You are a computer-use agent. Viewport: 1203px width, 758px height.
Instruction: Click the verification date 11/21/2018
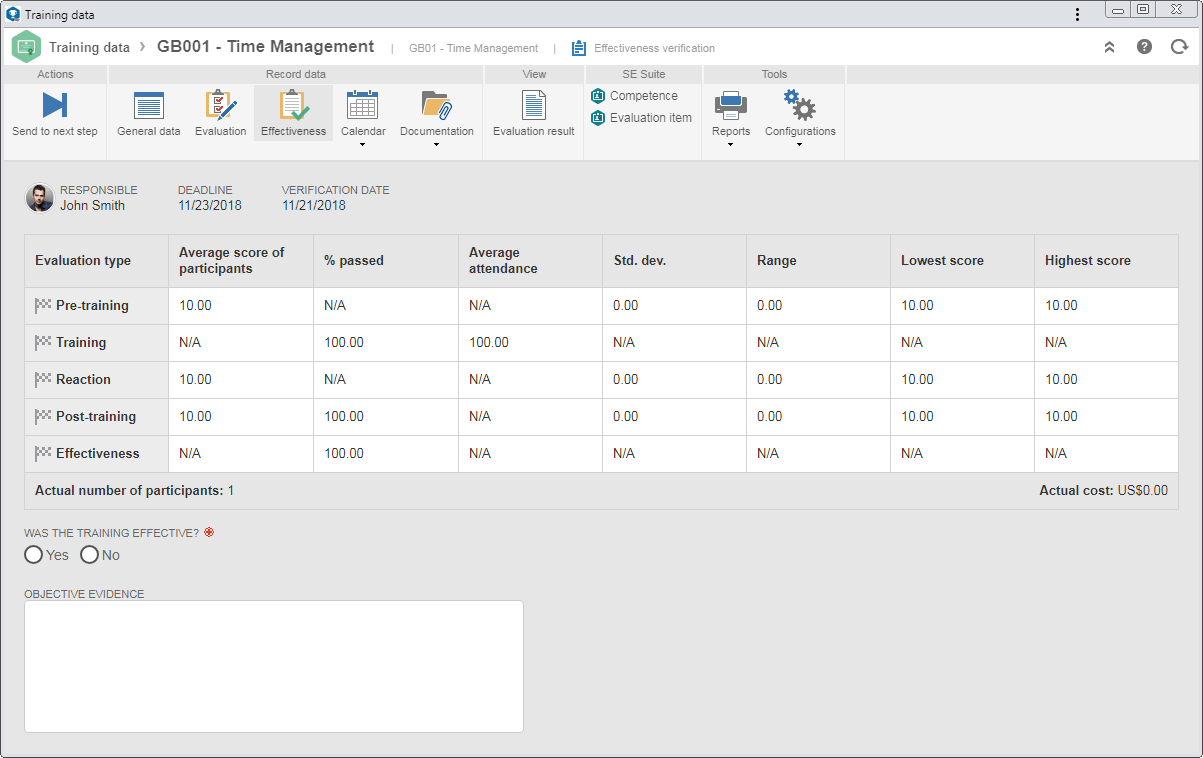314,205
